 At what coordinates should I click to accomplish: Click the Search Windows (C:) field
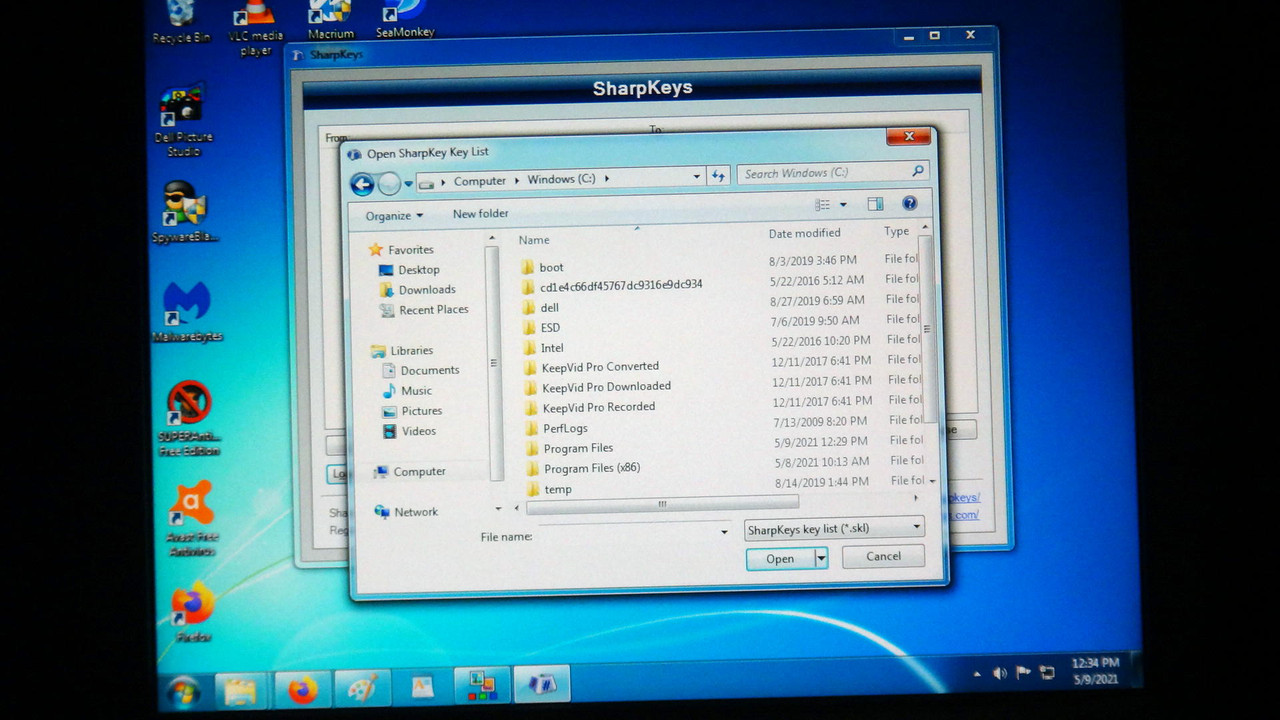[833, 173]
